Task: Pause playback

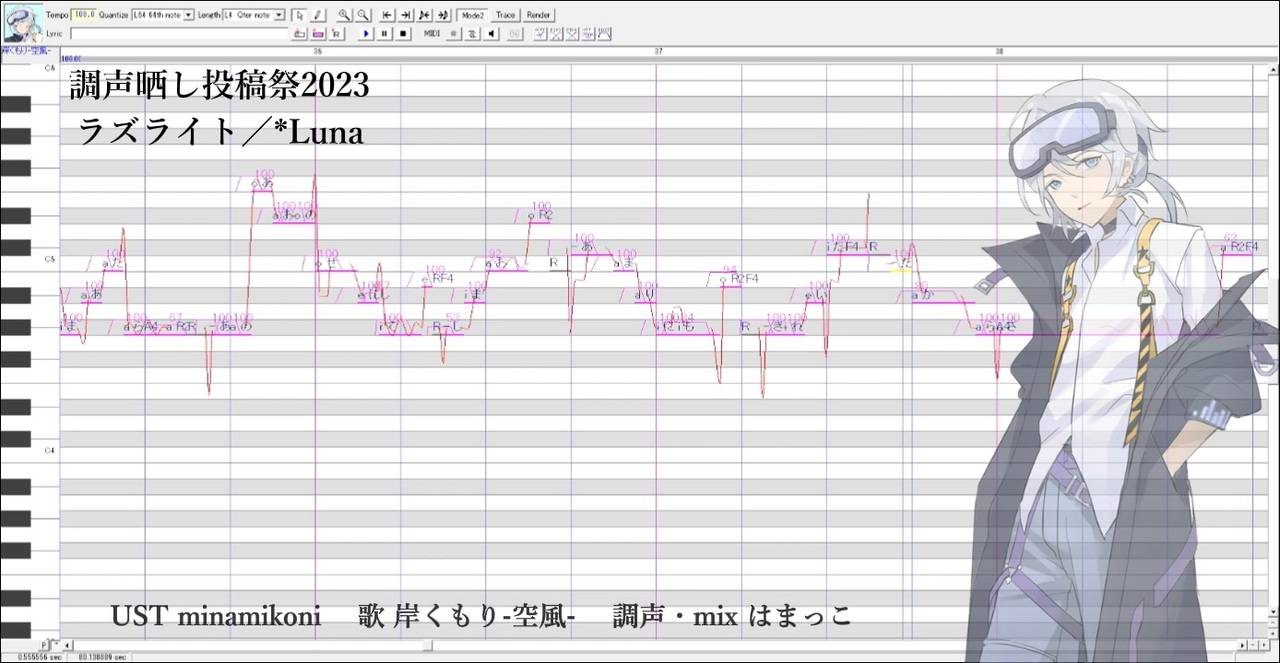Action: tap(385, 34)
